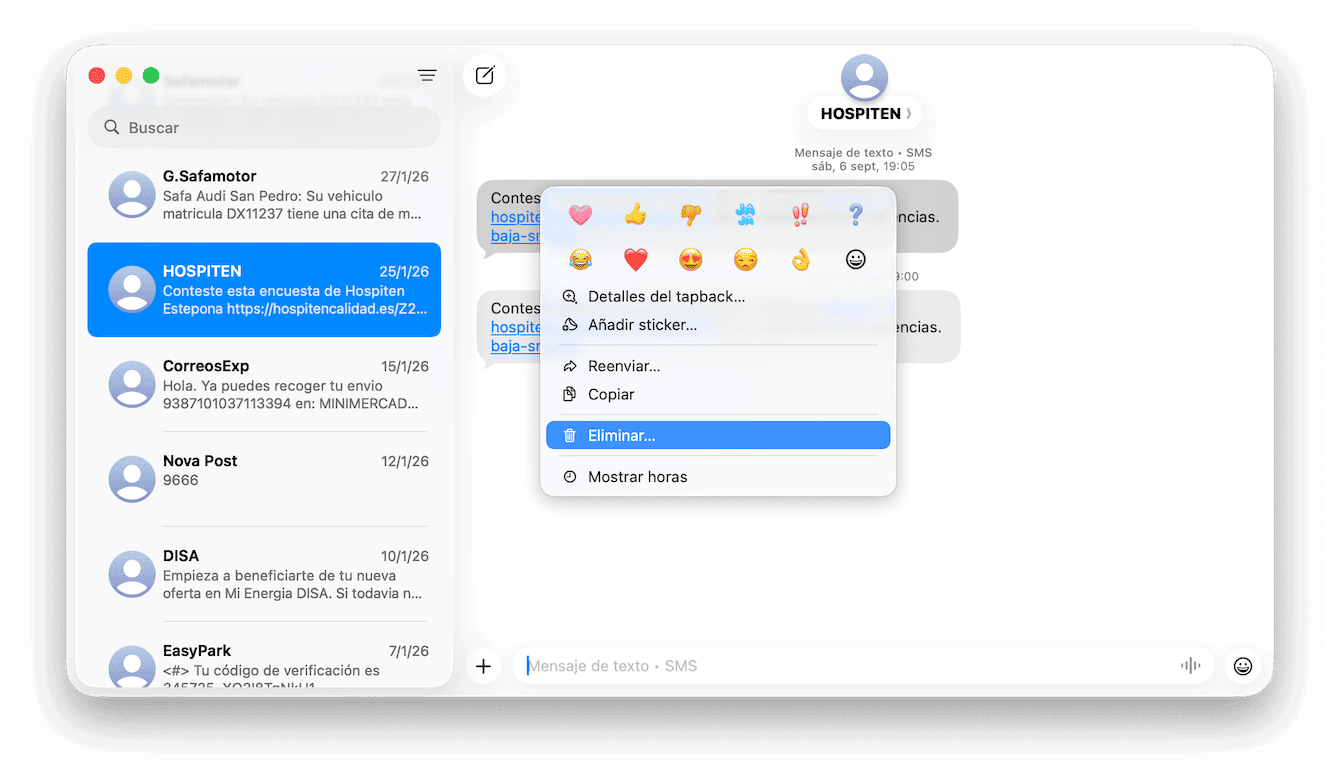This screenshot has height=784, width=1340.
Task: Open emoji picker beside message field
Action: [1243, 666]
